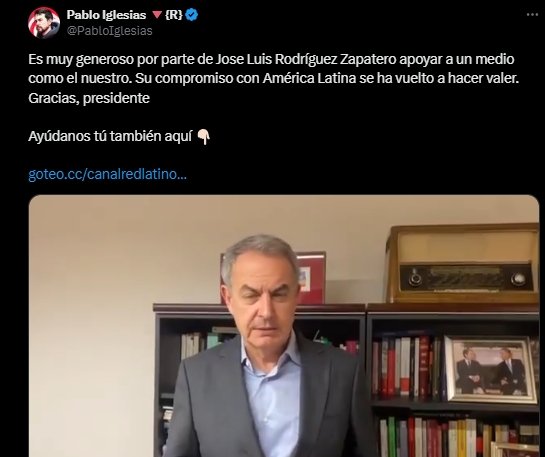Click the pointing-down hand emoji
The height and width of the screenshot is (457, 545).
[x=204, y=137]
